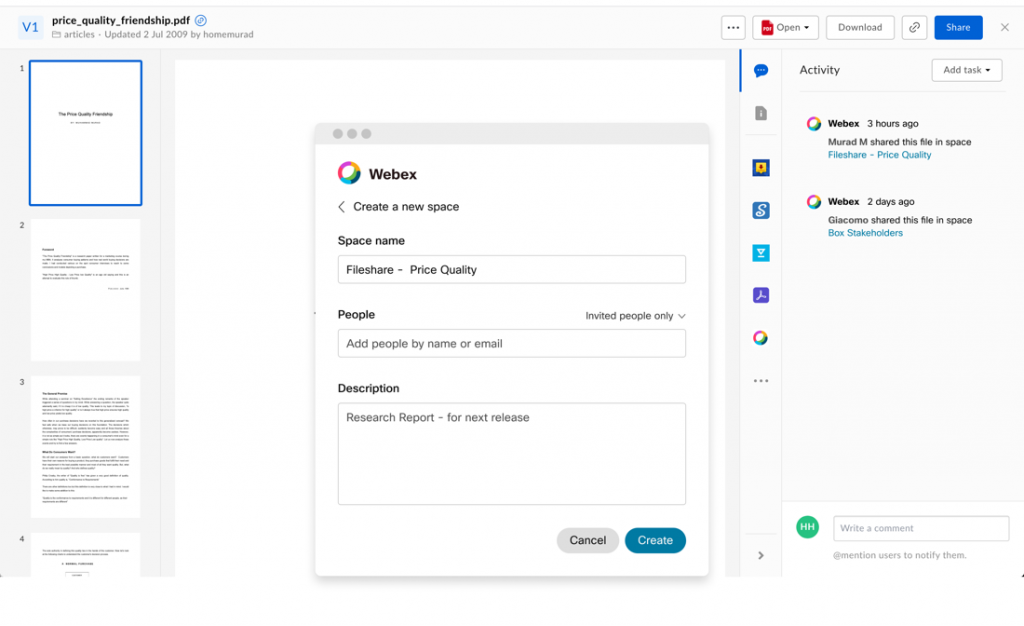Click the Add people input field

point(511,342)
